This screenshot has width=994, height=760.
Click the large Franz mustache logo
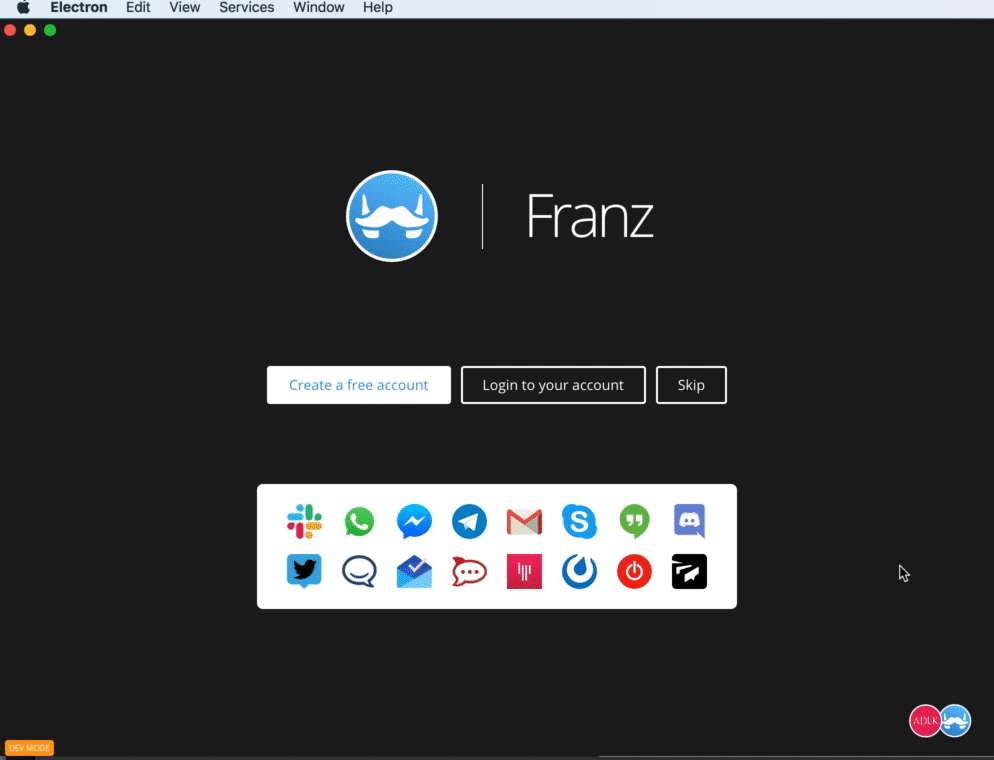click(x=392, y=216)
